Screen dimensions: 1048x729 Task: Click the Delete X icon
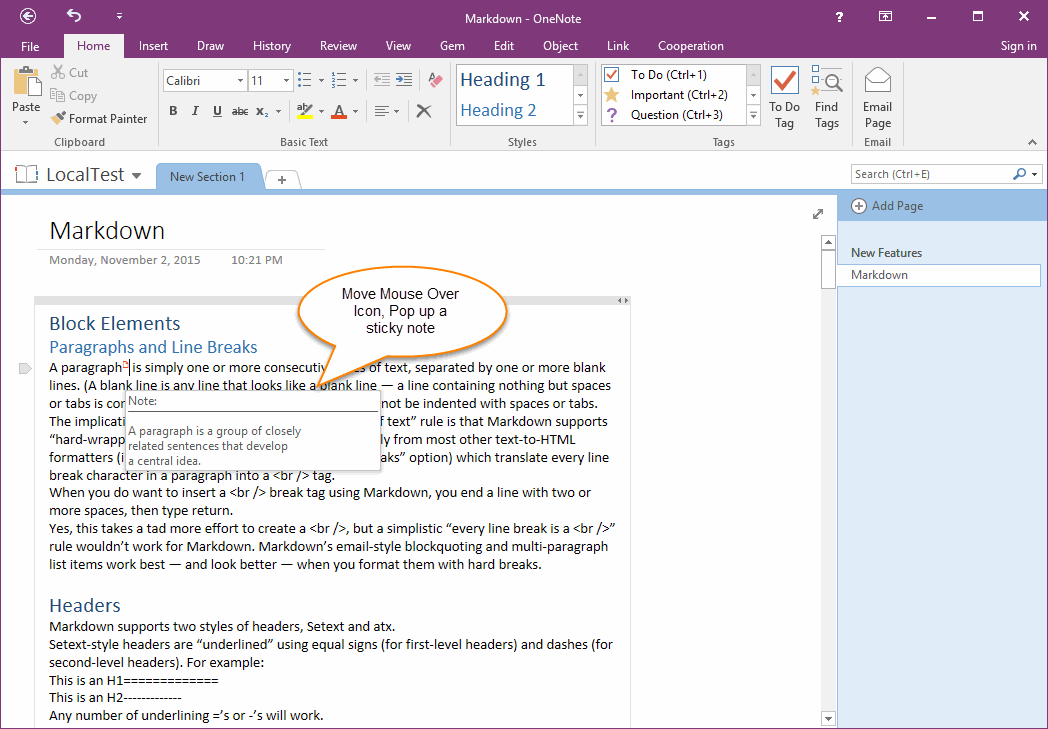coord(424,111)
